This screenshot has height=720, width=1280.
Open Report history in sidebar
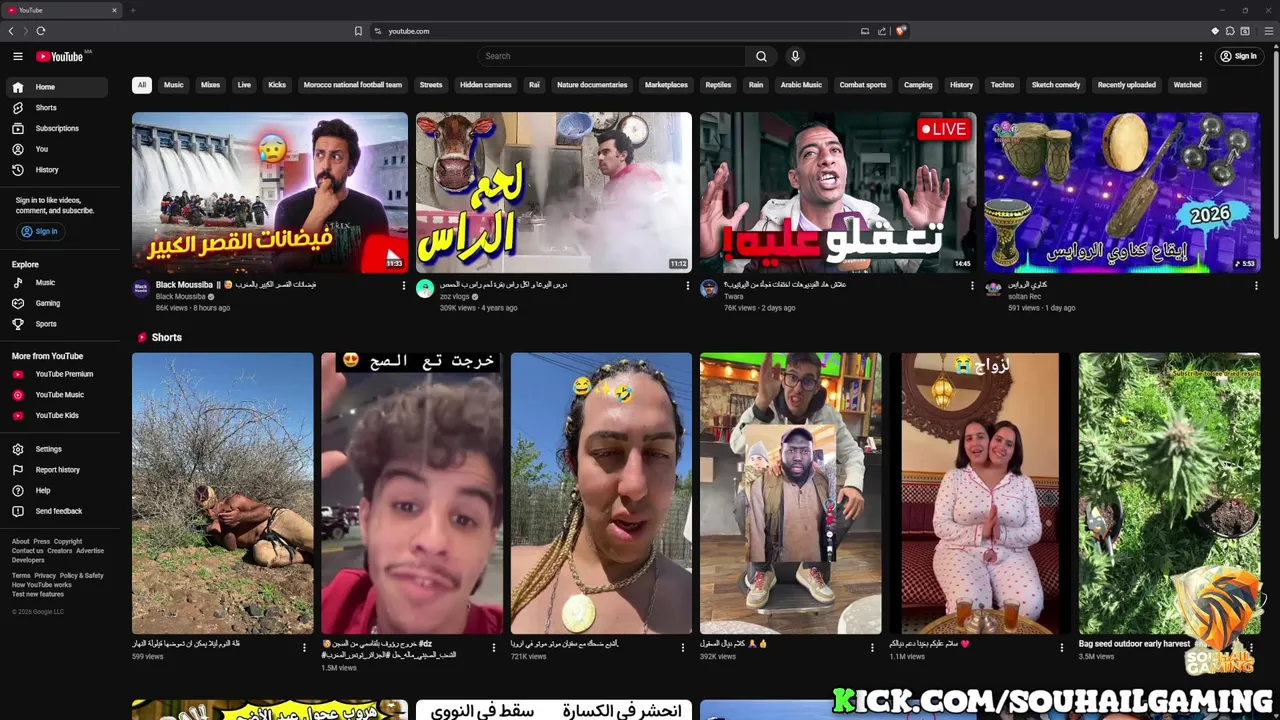pos(56,470)
